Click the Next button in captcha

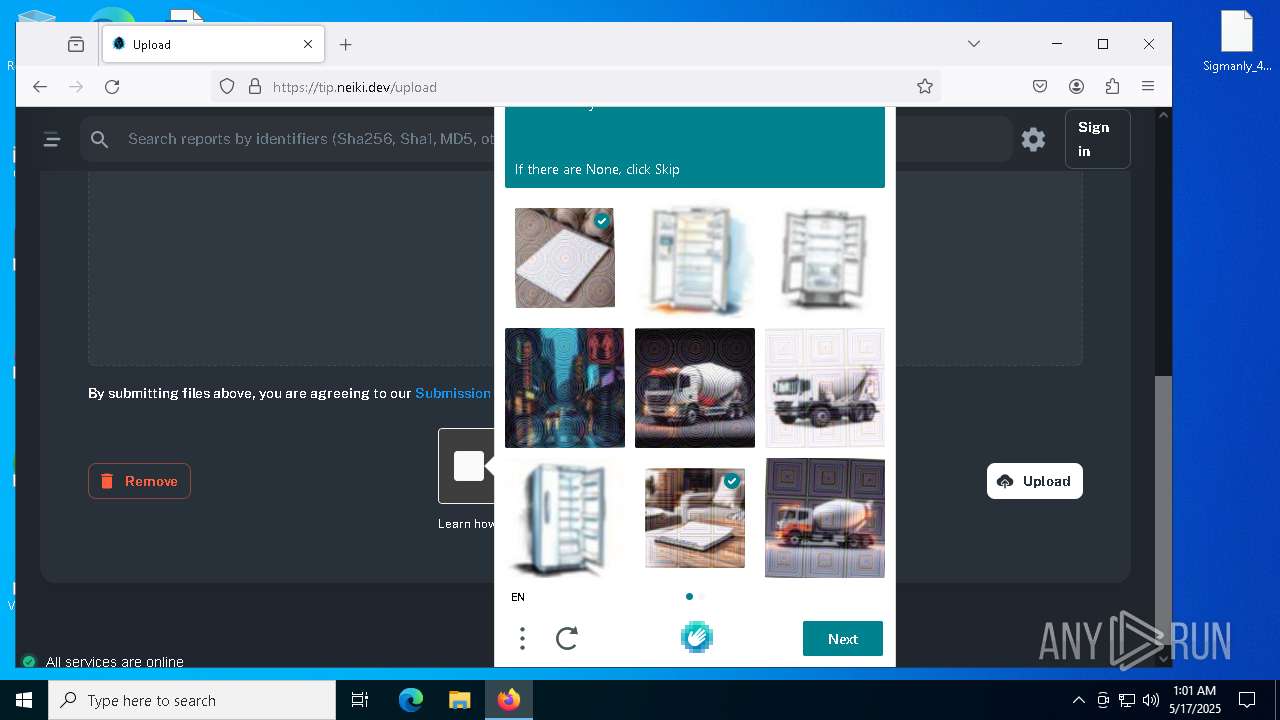point(843,639)
